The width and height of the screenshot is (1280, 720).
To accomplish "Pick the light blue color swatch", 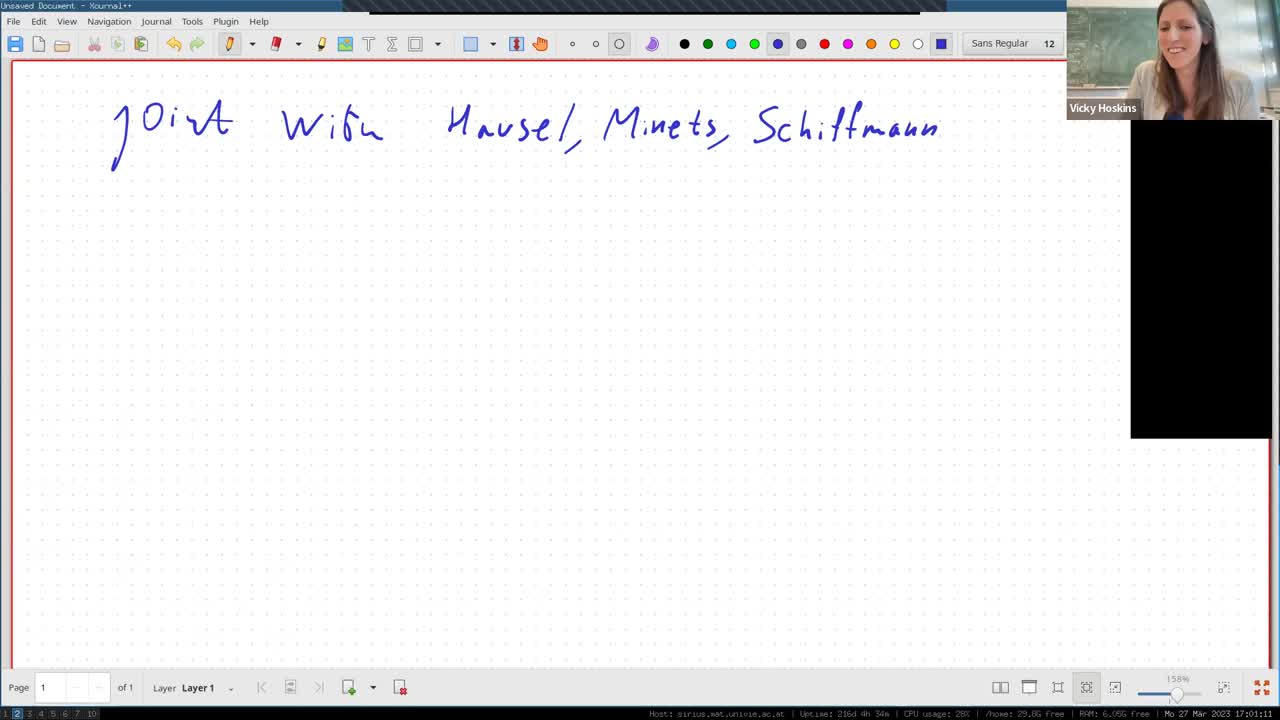I will point(731,44).
